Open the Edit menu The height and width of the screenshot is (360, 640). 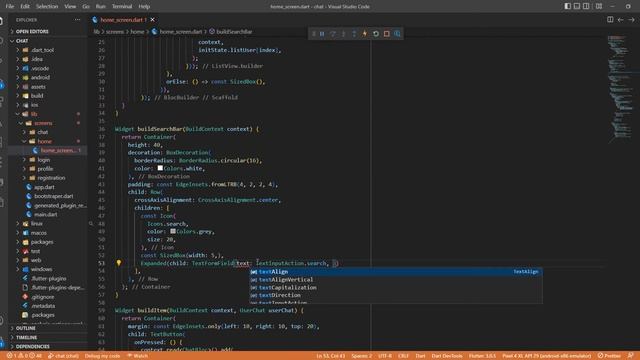pos(25,6)
